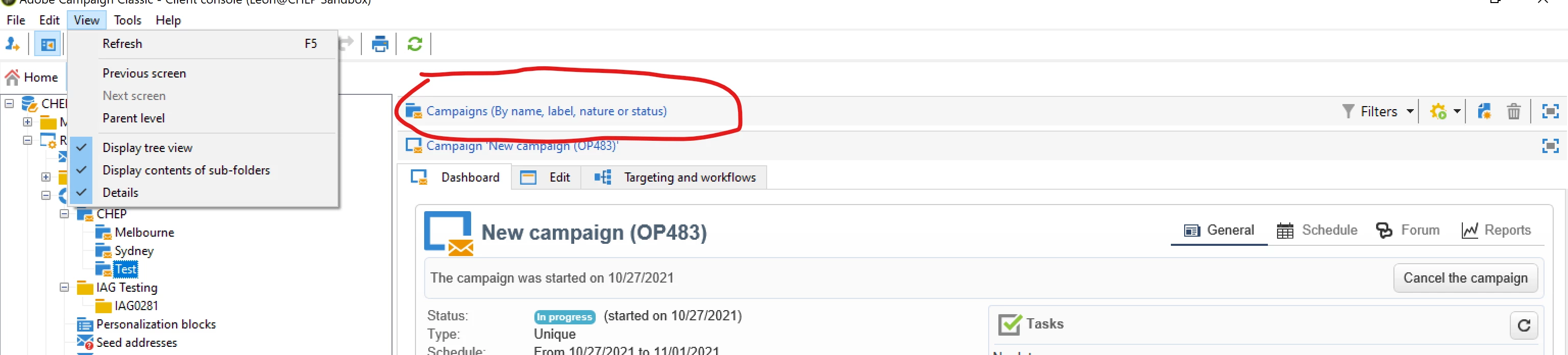
Task: Select the Melbourne folder
Action: (x=144, y=232)
